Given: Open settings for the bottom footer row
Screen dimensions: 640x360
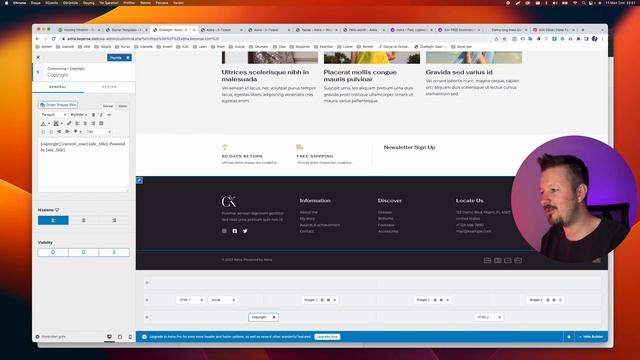Looking at the screenshot, I should coord(147,317).
